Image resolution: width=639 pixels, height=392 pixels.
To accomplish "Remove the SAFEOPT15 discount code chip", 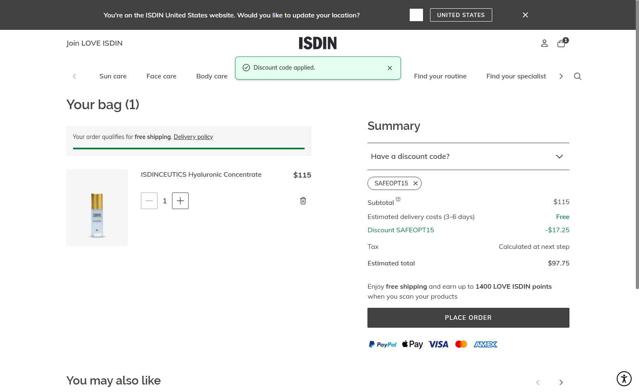I will tap(415, 183).
